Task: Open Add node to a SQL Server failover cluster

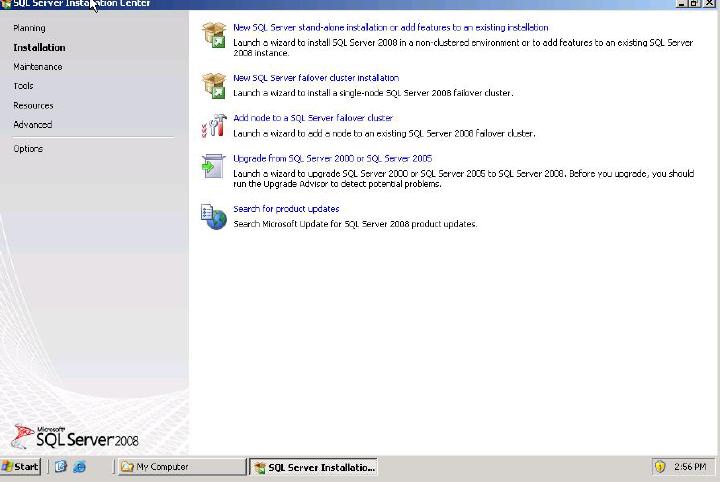Action: point(313,118)
